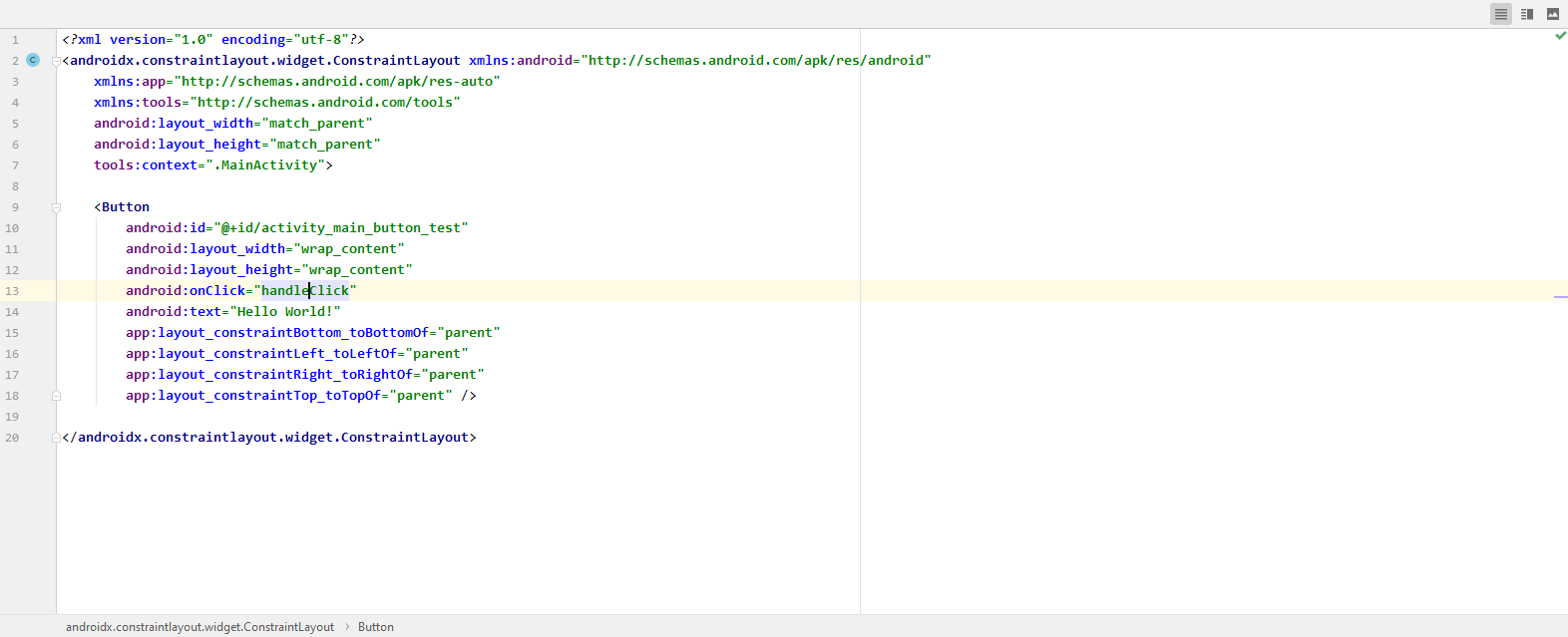Collapse the Button element on line 9
Image resolution: width=1568 pixels, height=637 pixels.
point(56,207)
